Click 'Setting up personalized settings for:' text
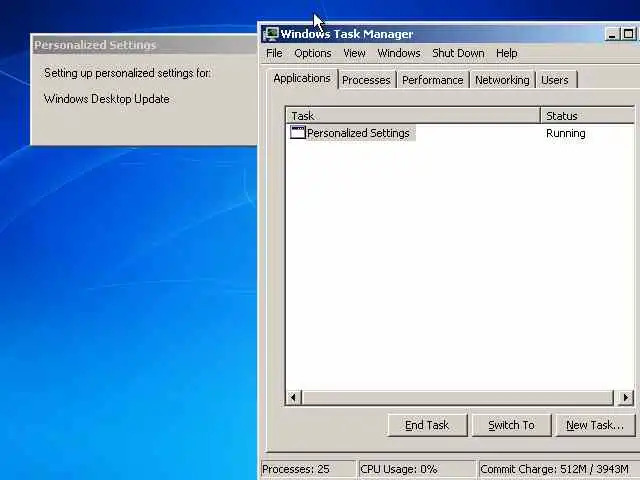 pyautogui.click(x=127, y=73)
